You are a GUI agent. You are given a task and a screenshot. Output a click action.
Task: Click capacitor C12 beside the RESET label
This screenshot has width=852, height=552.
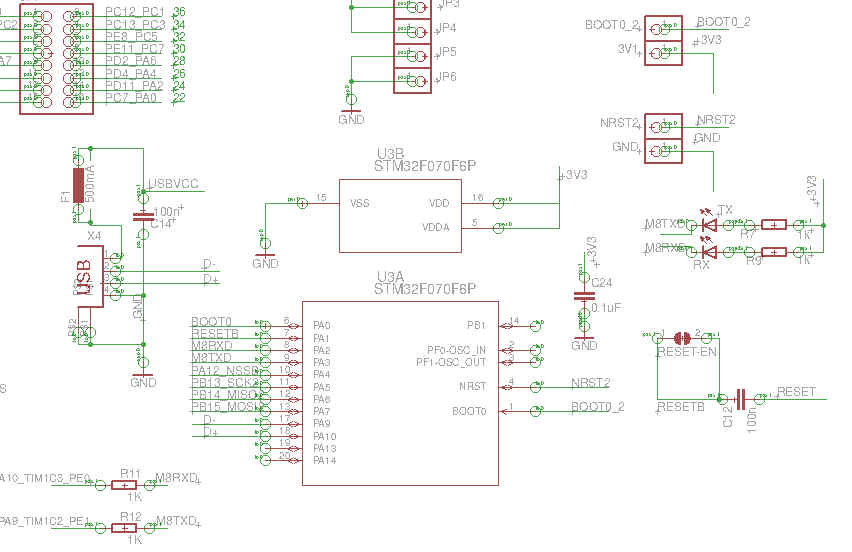(x=741, y=400)
